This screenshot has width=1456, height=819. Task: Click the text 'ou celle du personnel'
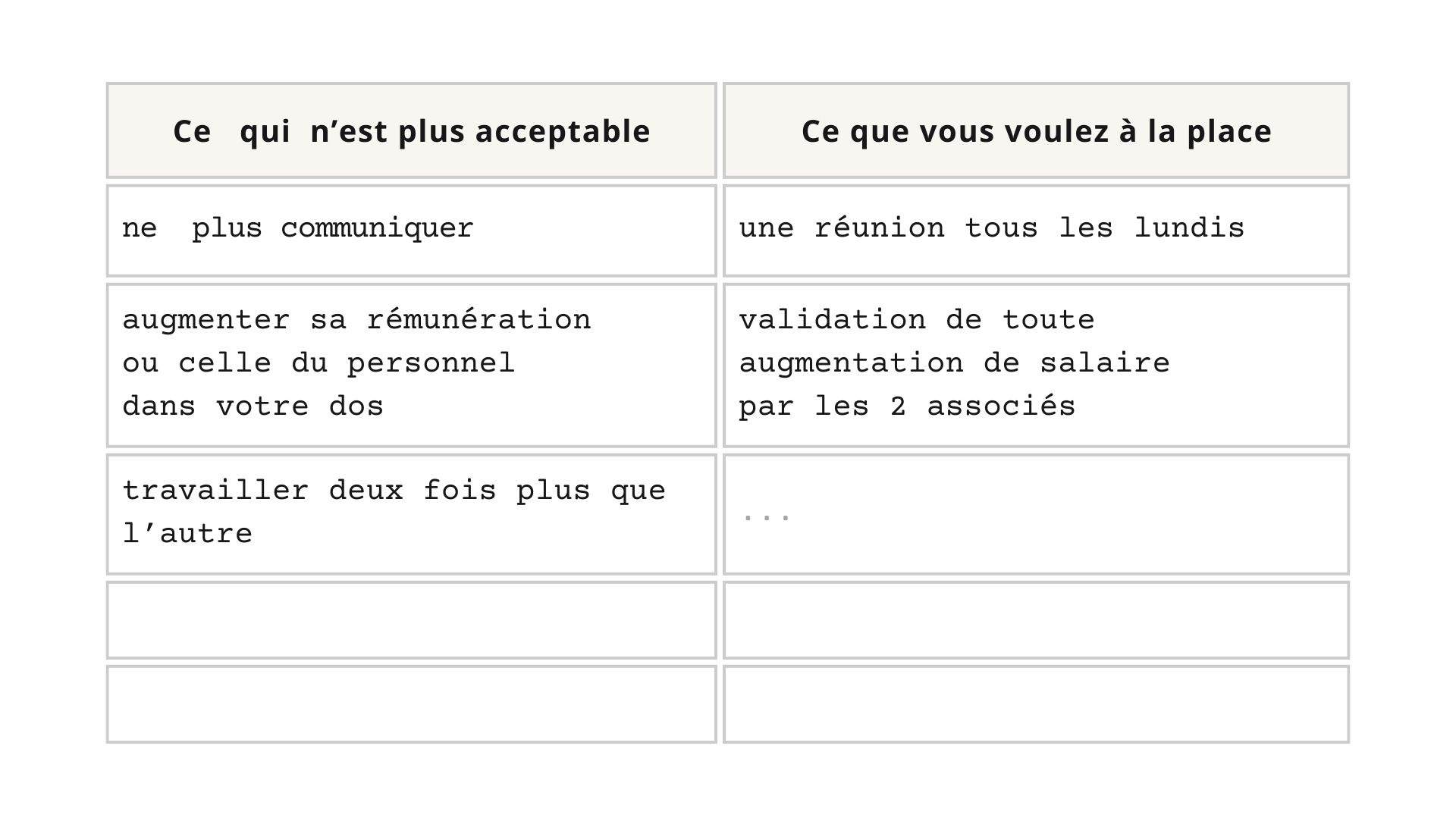(318, 363)
